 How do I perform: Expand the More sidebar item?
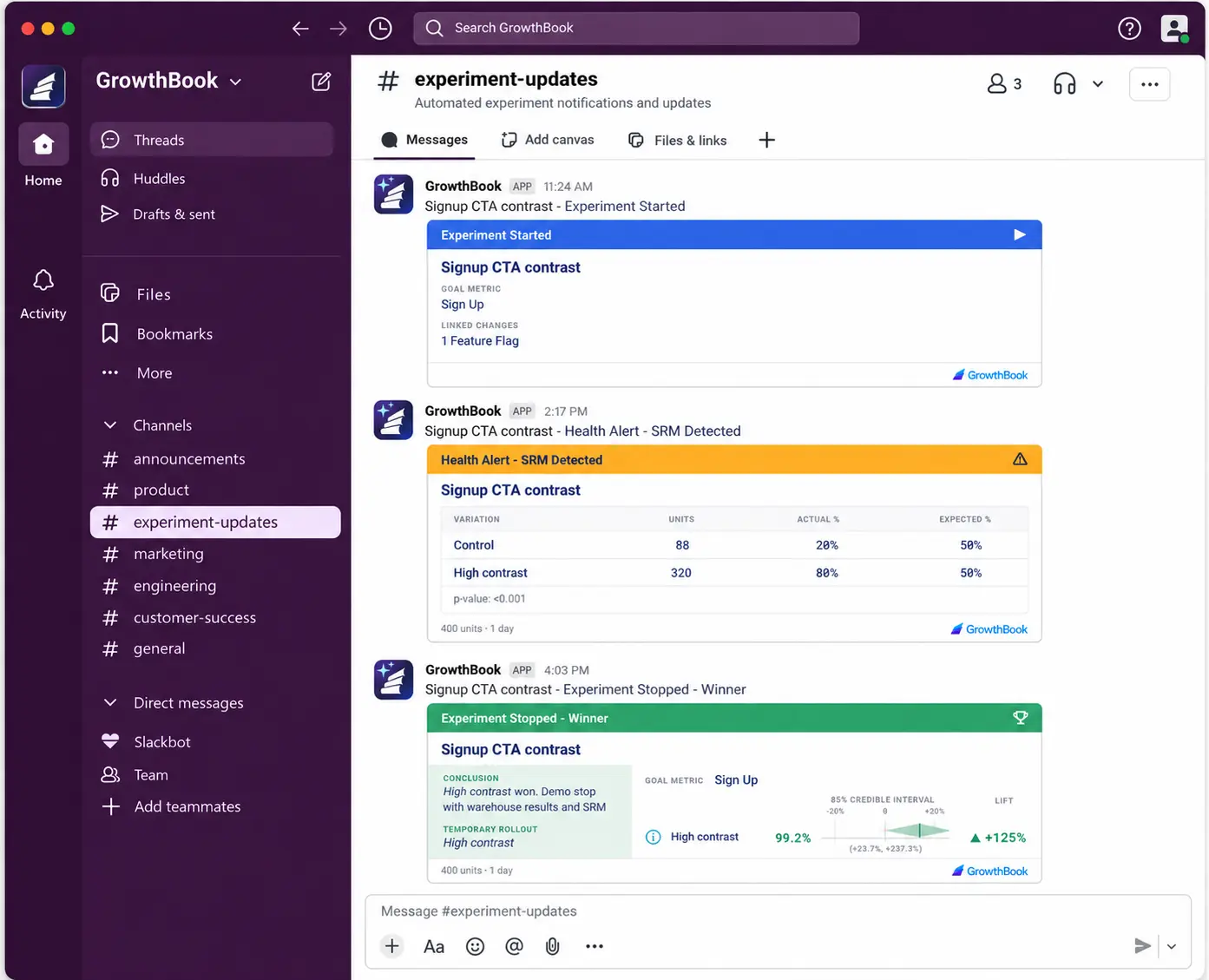pyautogui.click(x=137, y=373)
